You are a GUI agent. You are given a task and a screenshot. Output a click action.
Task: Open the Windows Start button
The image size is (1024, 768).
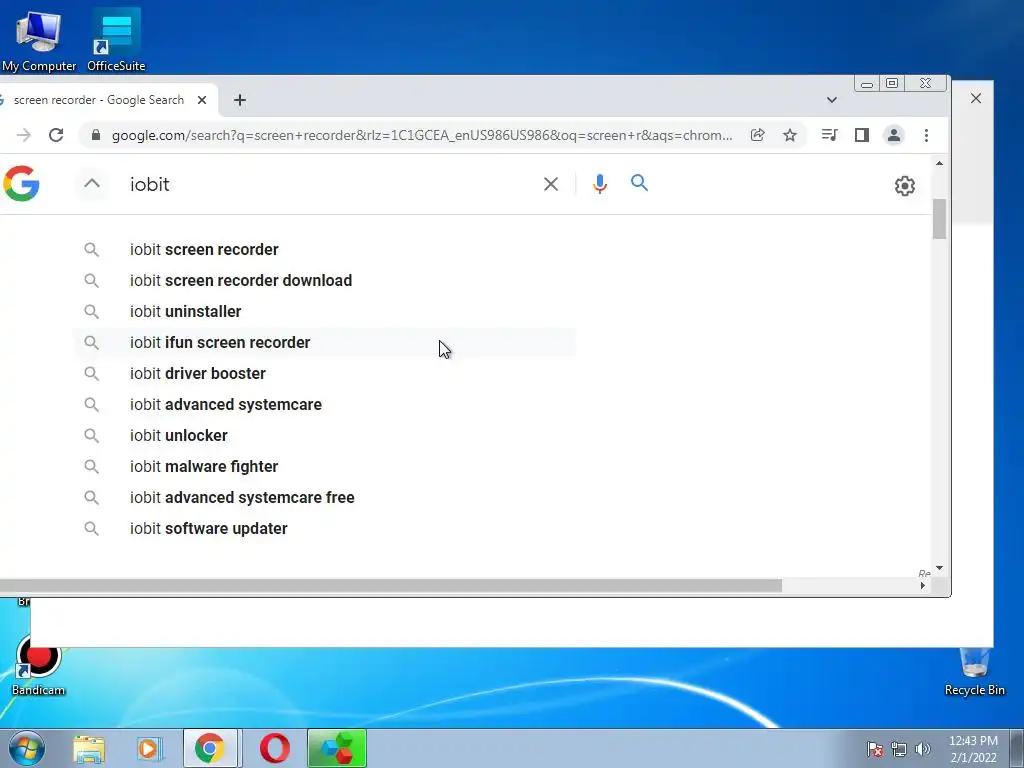pyautogui.click(x=27, y=748)
